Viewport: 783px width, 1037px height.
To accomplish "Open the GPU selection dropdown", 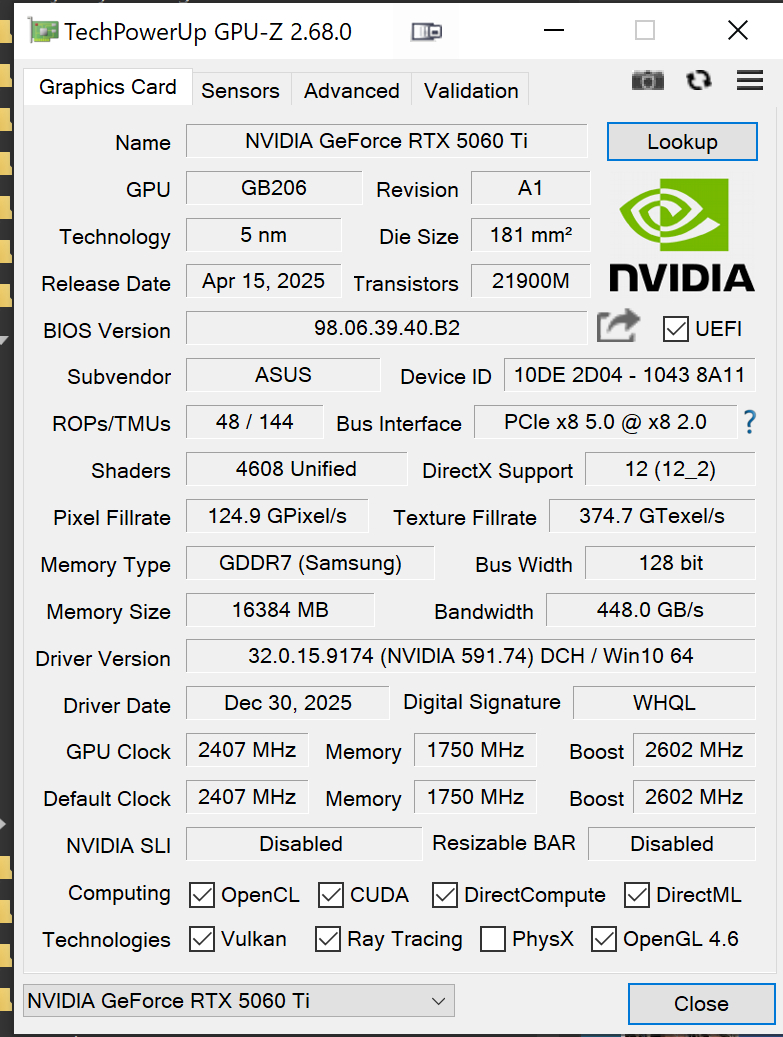I will pos(238,1000).
